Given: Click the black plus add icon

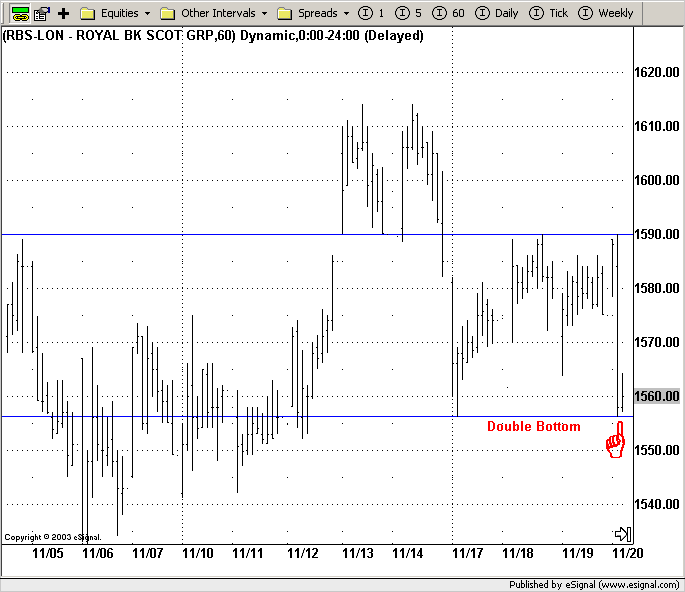Looking at the screenshot, I should pos(64,14).
